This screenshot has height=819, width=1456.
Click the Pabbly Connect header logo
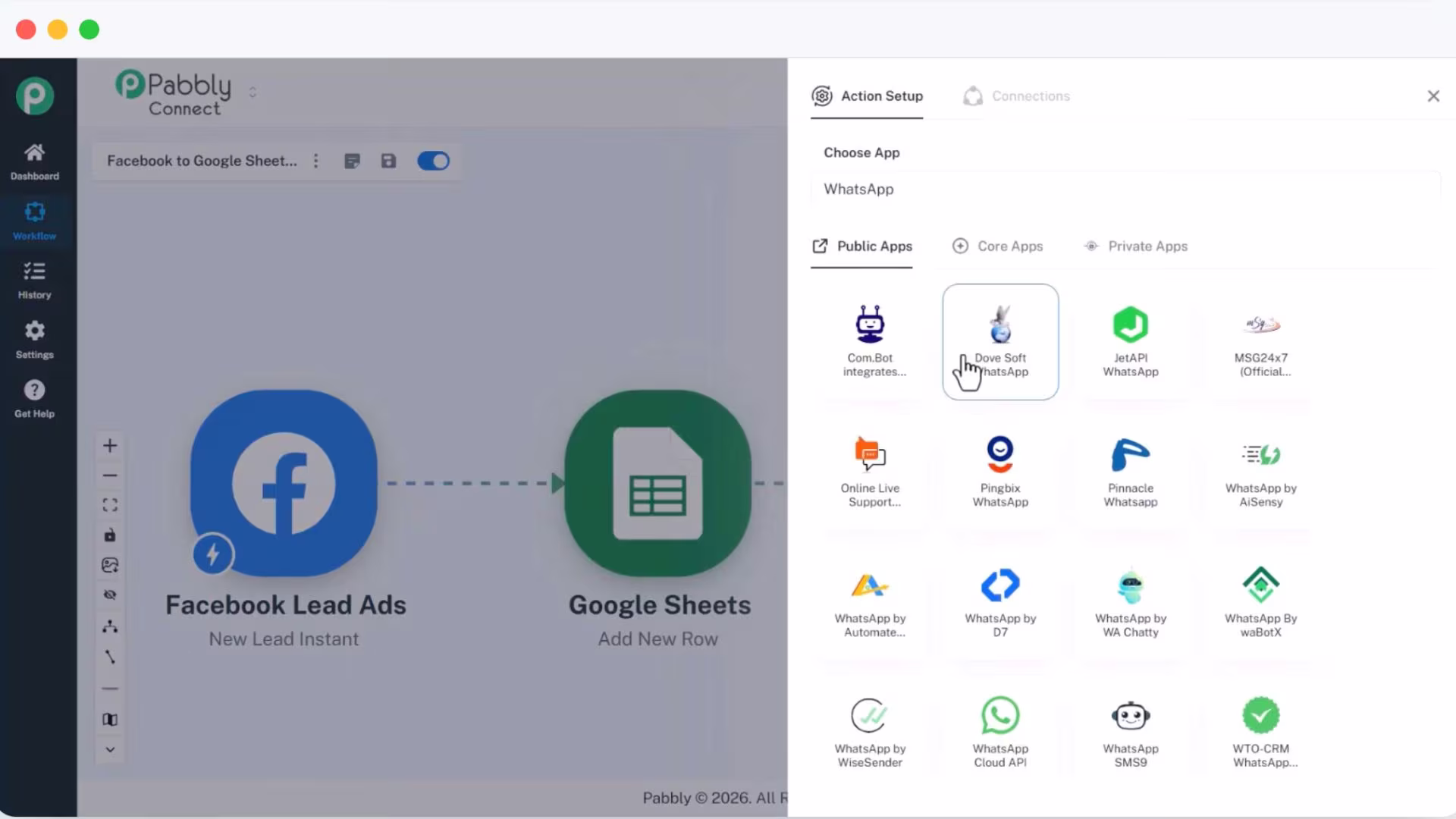click(174, 93)
